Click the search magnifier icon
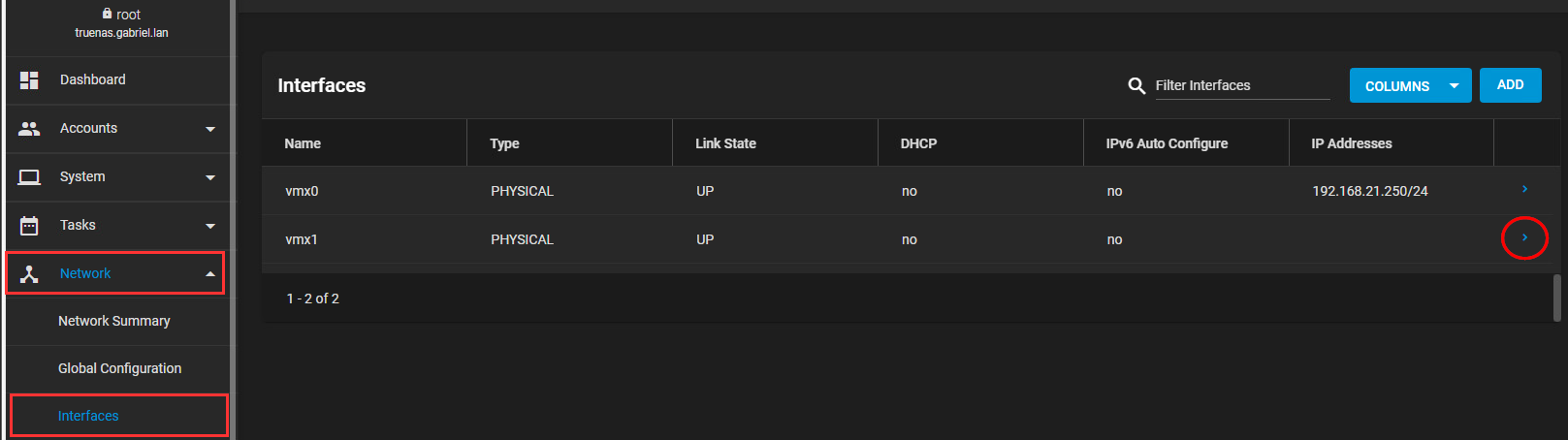Viewport: 1568px width, 440px height. [x=1136, y=86]
